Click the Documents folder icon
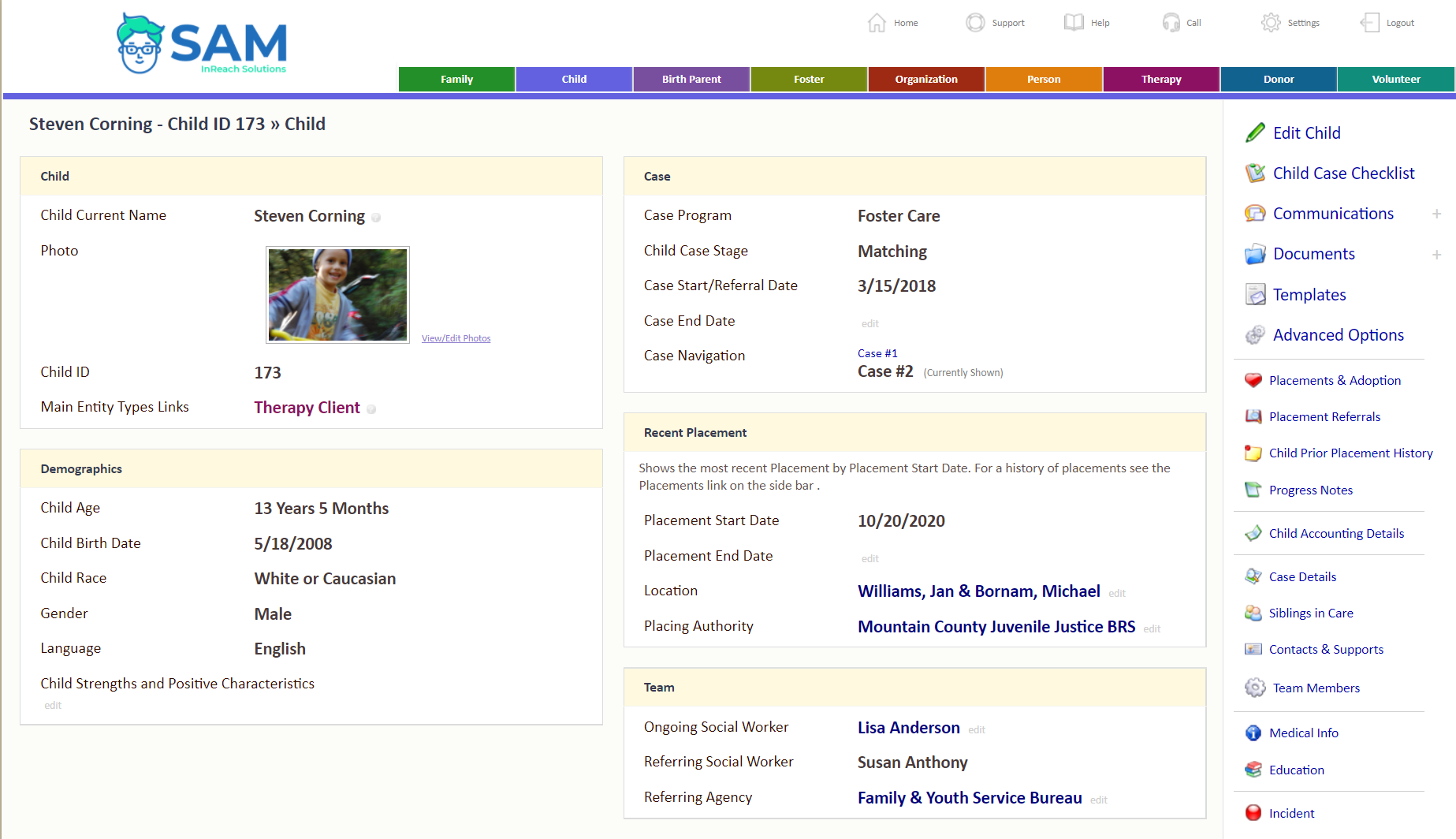This screenshot has width=1456, height=839. tap(1255, 254)
